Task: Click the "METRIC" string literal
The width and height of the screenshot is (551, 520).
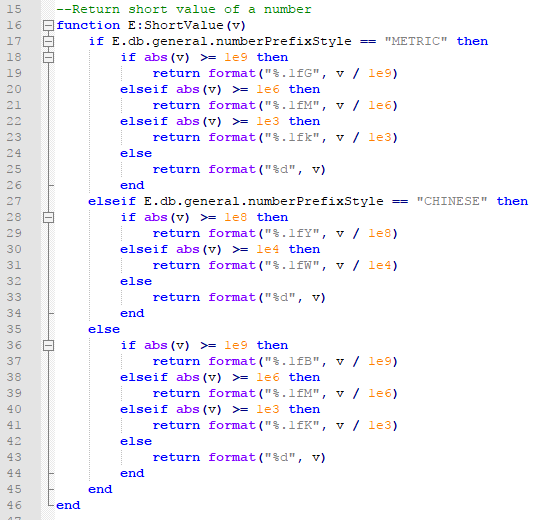Action: pos(416,41)
